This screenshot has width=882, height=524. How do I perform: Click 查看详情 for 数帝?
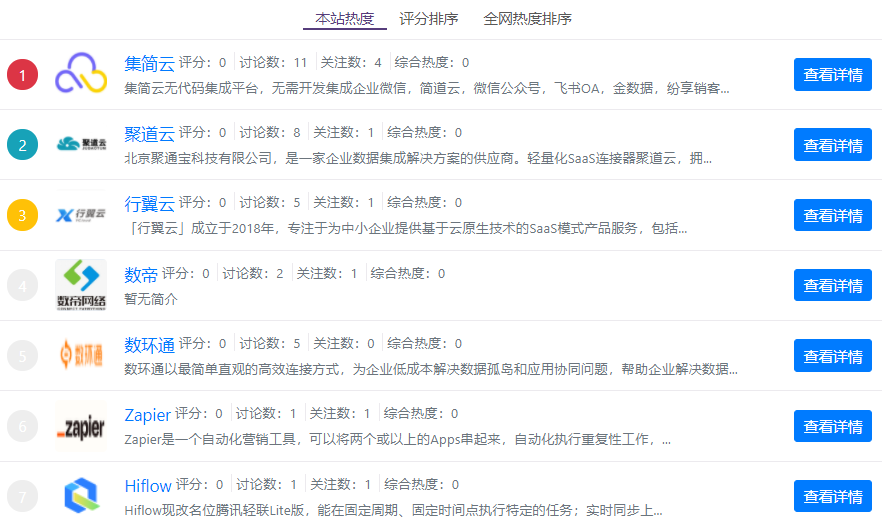[832, 286]
